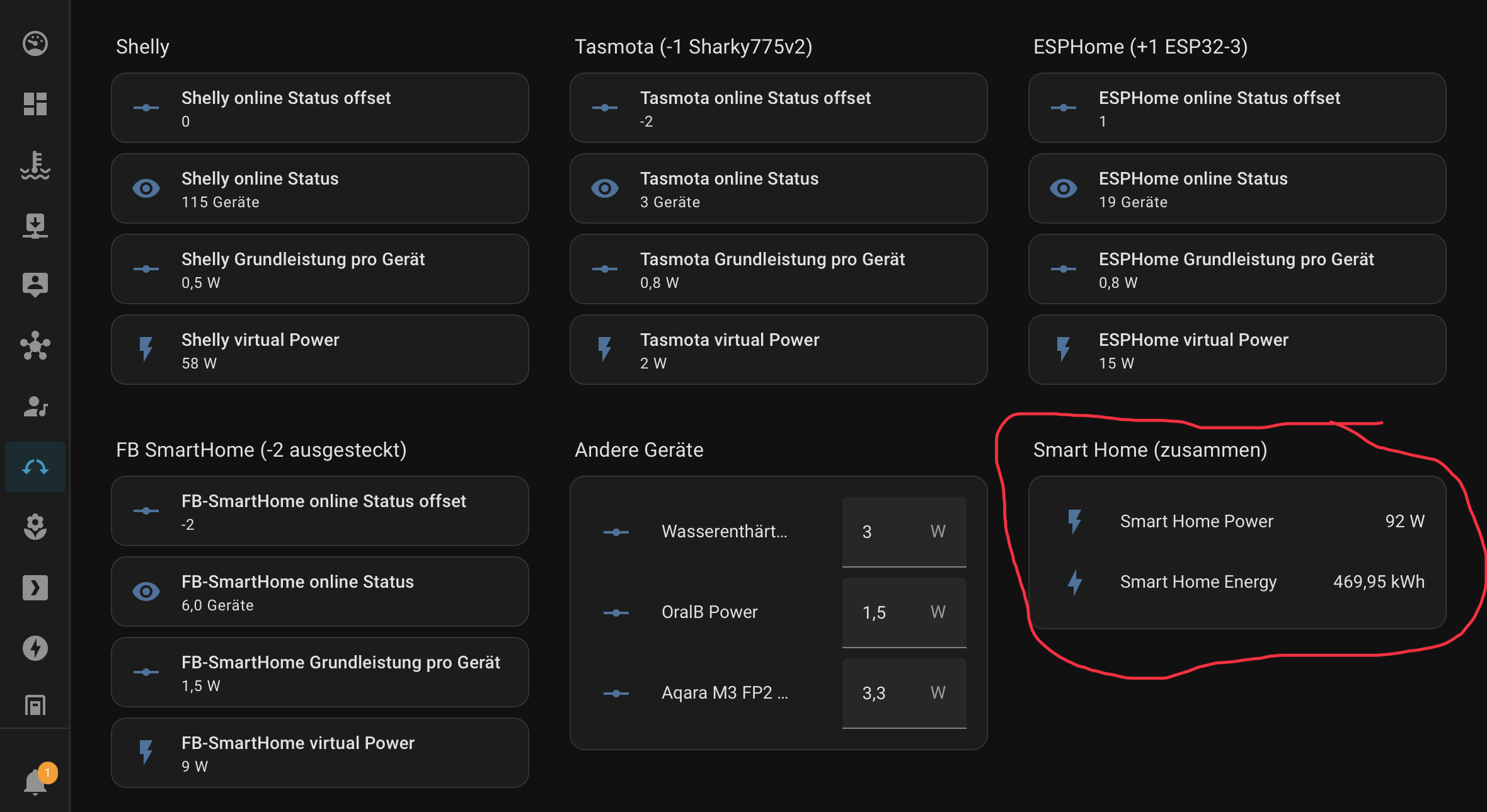This screenshot has height=812, width=1487.
Task: Open the gauge overview dashboard icon
Action: (35, 43)
